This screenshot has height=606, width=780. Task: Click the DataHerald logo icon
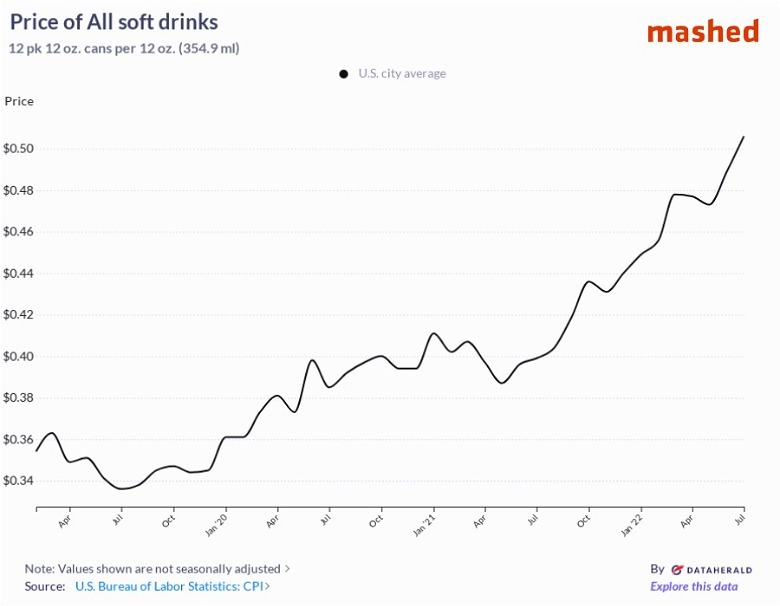coord(677,569)
